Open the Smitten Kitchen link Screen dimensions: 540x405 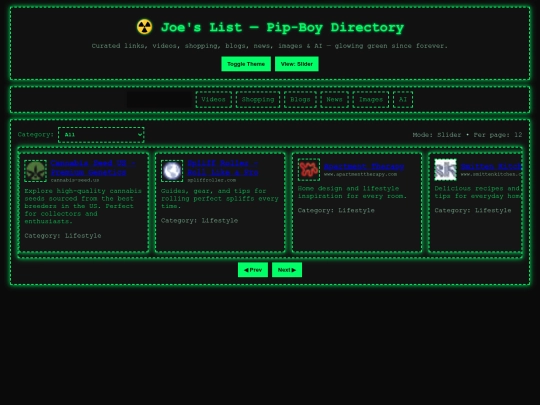pyautogui.click(x=491, y=166)
